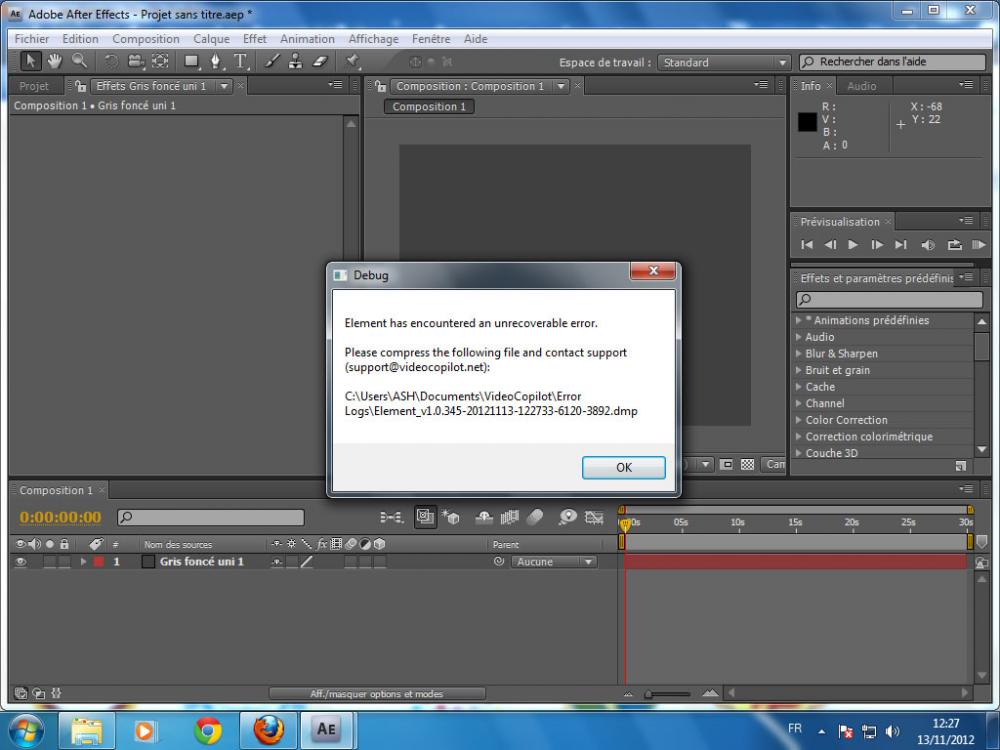Select the Brush tool
The image size is (1000, 750).
click(x=272, y=61)
